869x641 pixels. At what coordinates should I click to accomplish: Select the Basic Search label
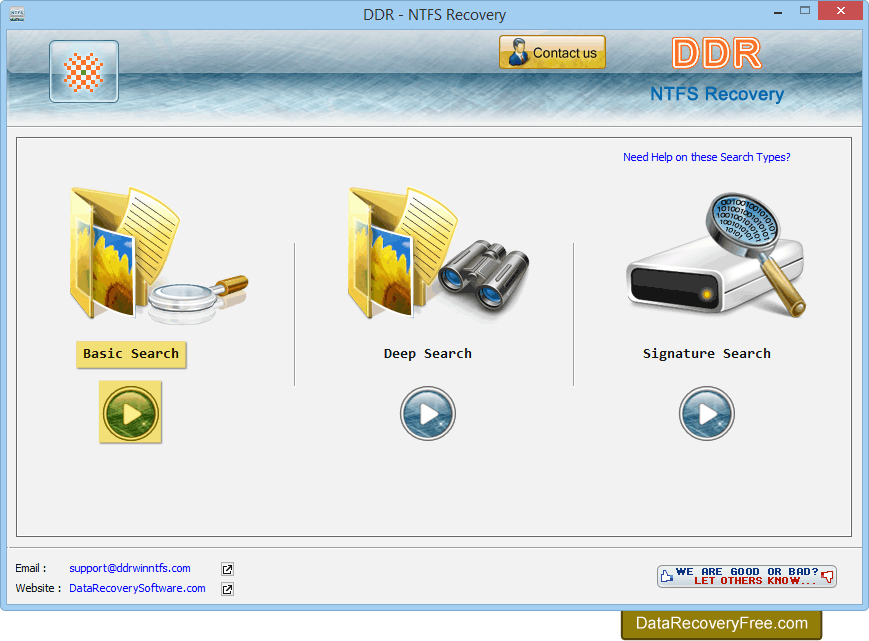[131, 354]
